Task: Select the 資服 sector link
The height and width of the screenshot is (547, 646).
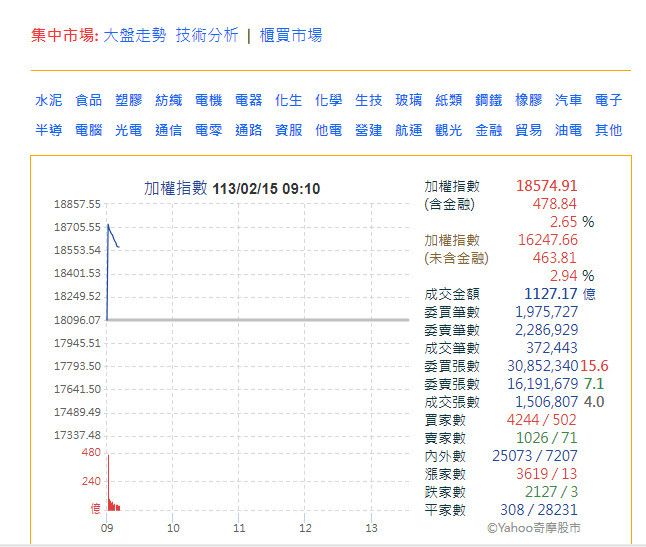Action: click(288, 130)
